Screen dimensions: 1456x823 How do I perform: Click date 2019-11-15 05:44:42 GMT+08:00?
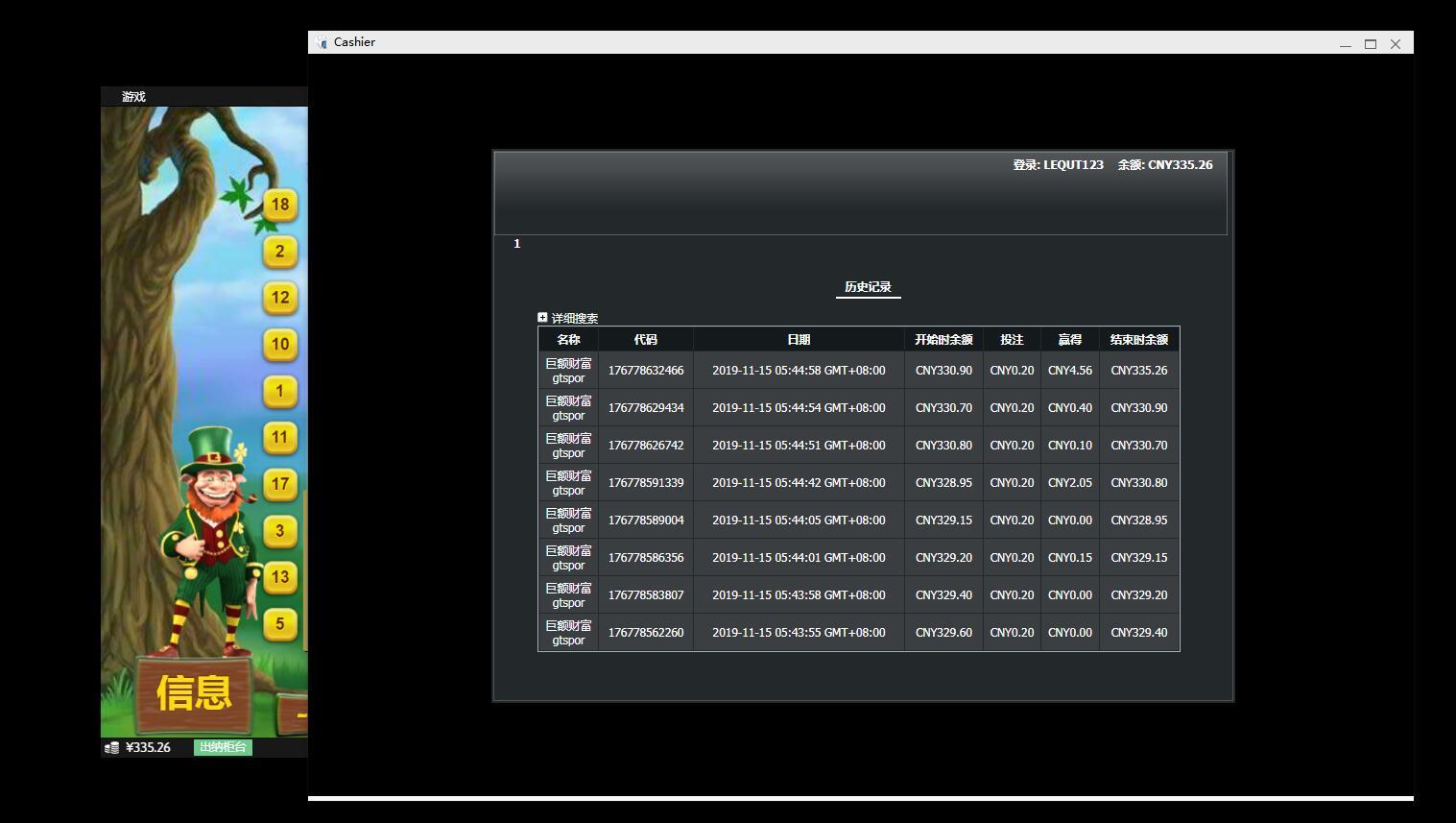799,483
